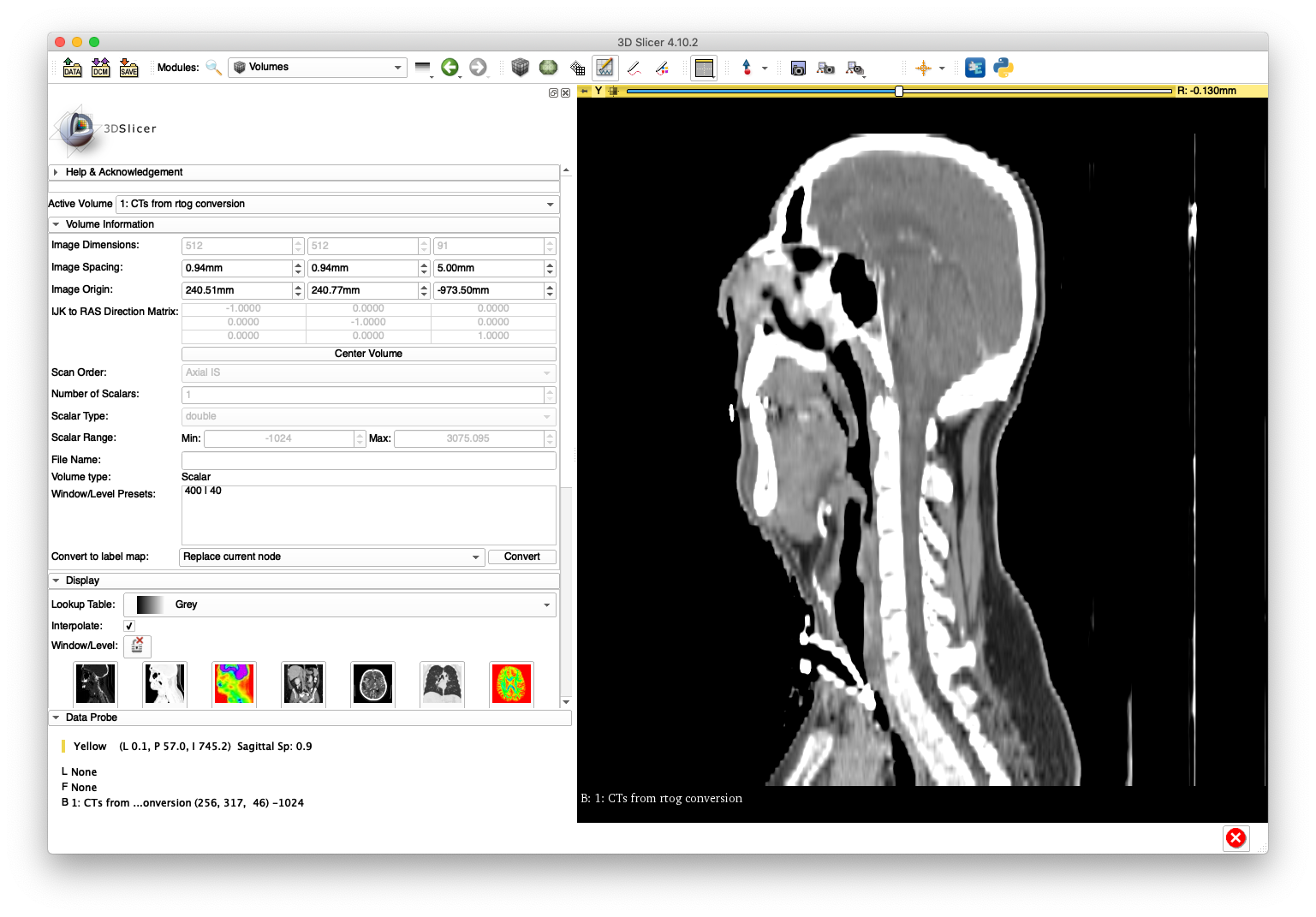1316x917 pixels.
Task: Enable the Interpolate checkbox
Action: click(128, 626)
